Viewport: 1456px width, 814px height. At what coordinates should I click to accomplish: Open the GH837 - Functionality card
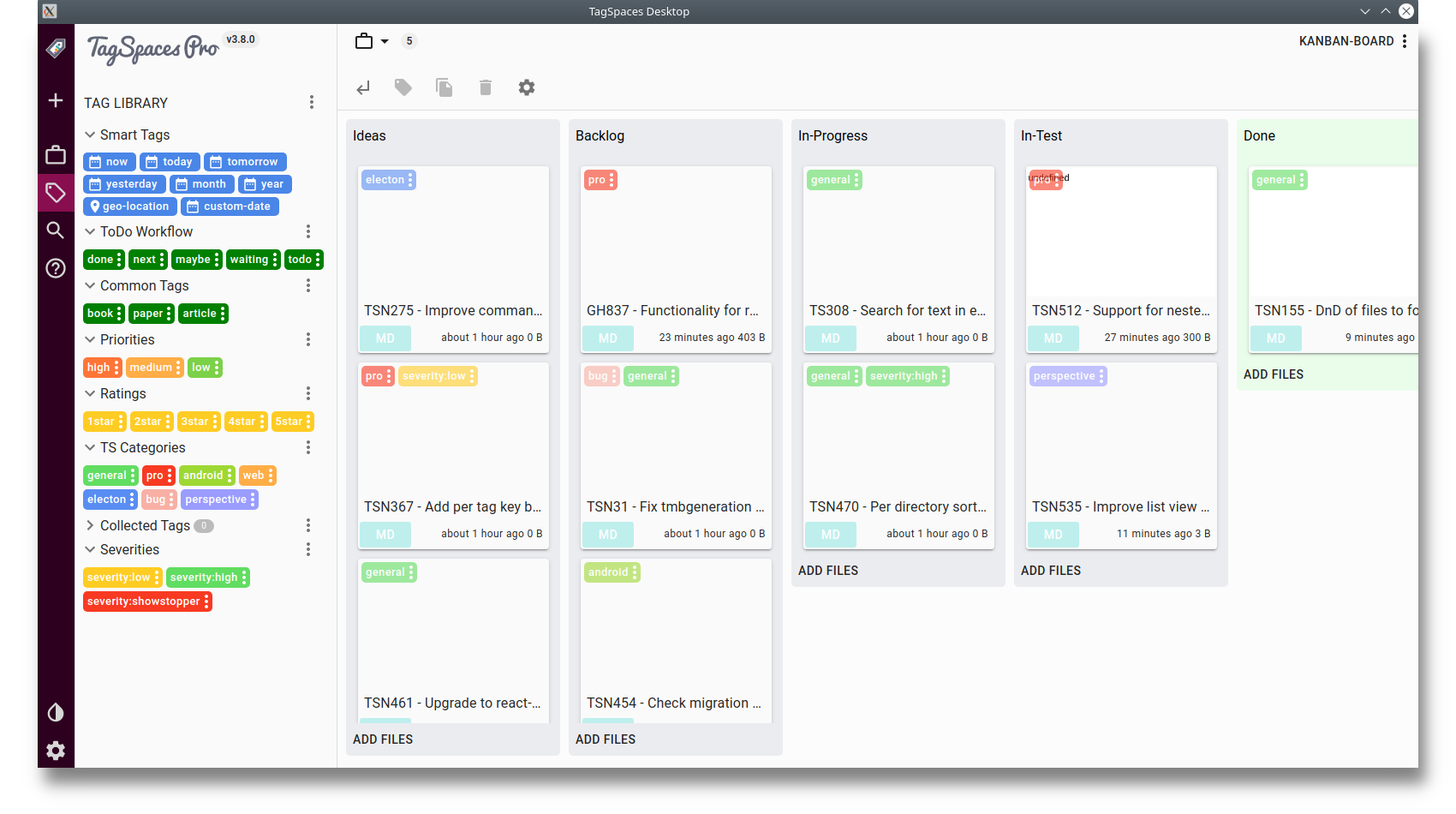pos(677,260)
